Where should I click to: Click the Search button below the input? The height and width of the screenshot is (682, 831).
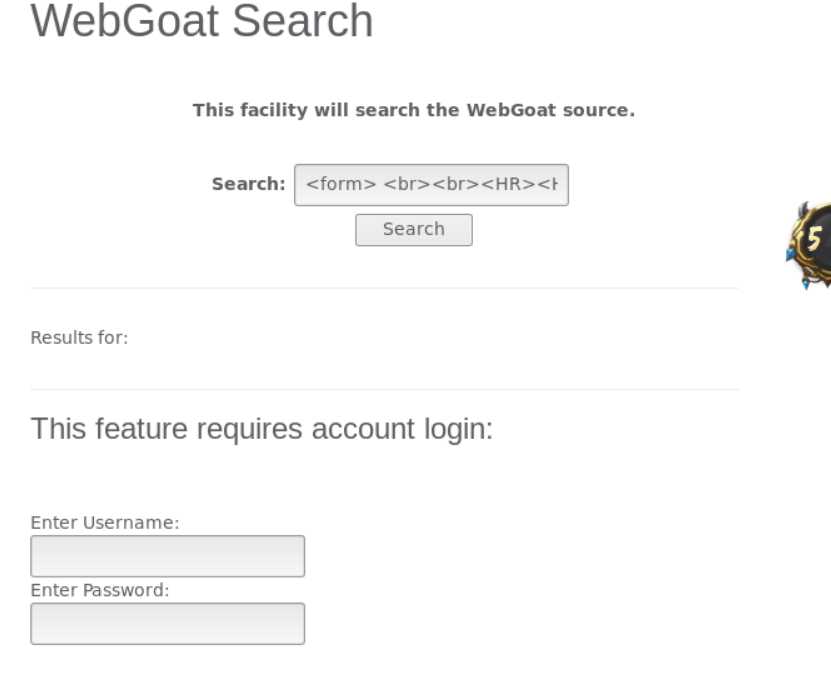(414, 230)
